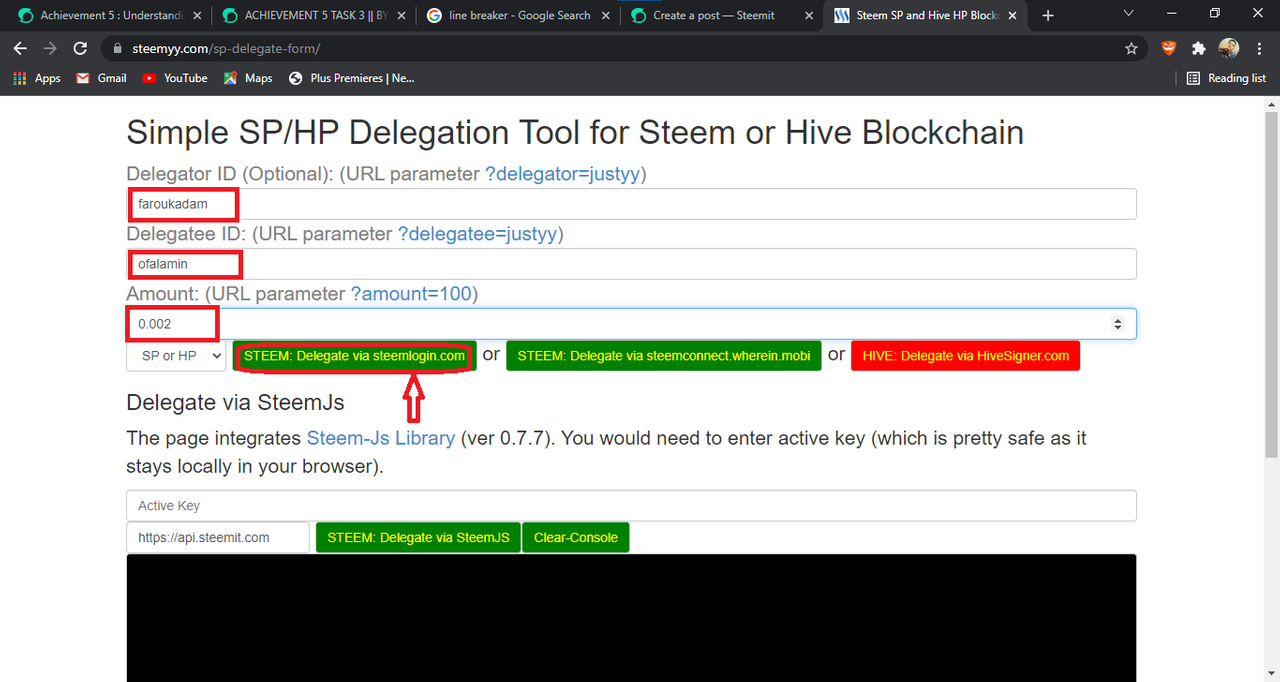Open a new browser tab

point(1048,15)
